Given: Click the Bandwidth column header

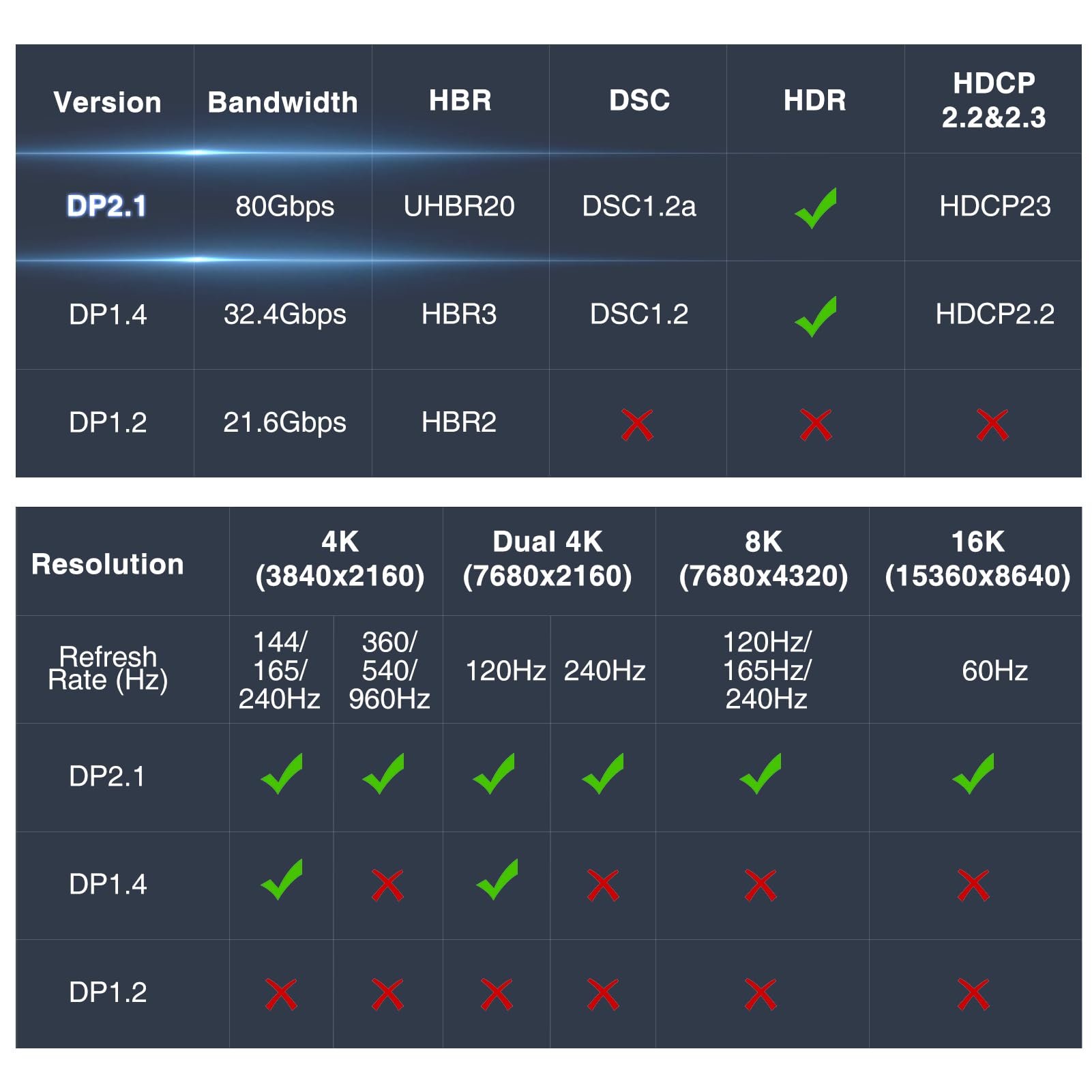Looking at the screenshot, I should [x=282, y=102].
